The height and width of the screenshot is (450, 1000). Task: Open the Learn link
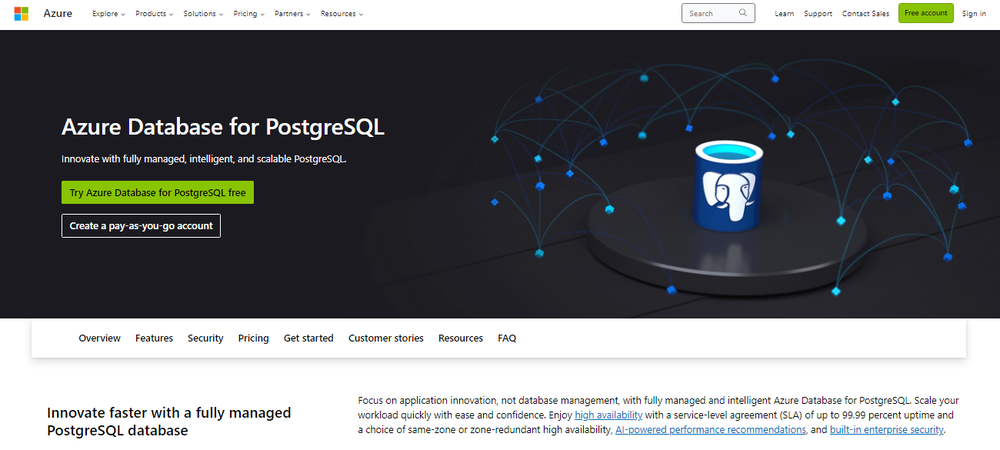784,13
